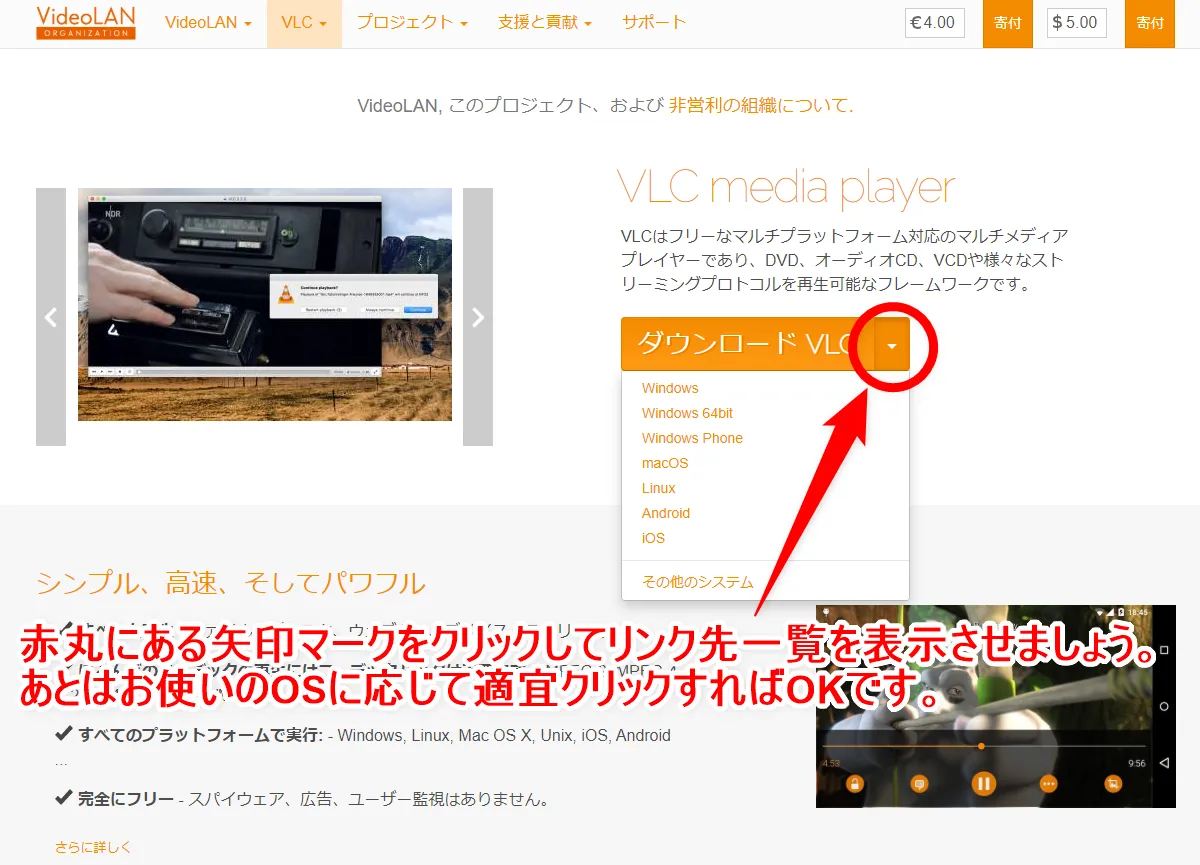Click the VLC media player heading
The image size is (1200, 865).
tap(786, 188)
